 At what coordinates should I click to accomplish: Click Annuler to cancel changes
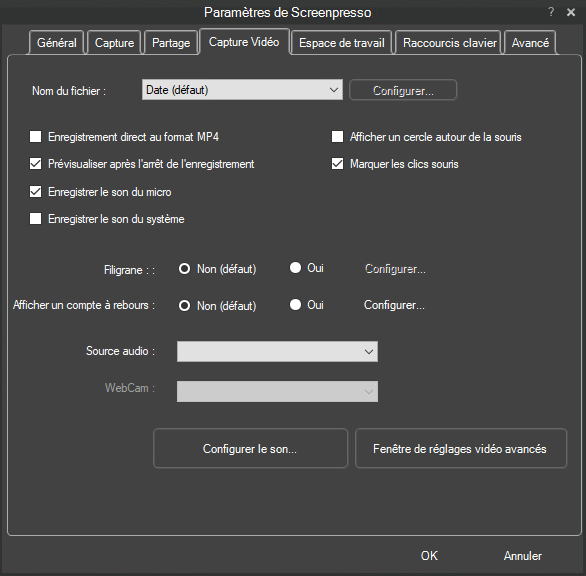522,556
